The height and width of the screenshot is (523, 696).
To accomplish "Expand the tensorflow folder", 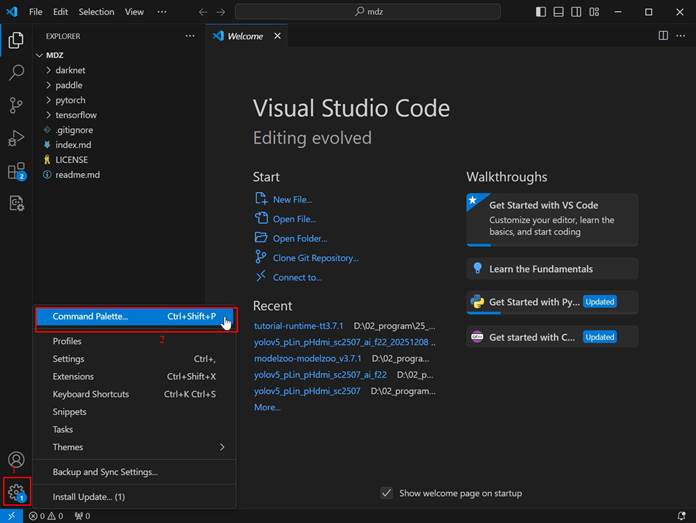I will click(48, 115).
